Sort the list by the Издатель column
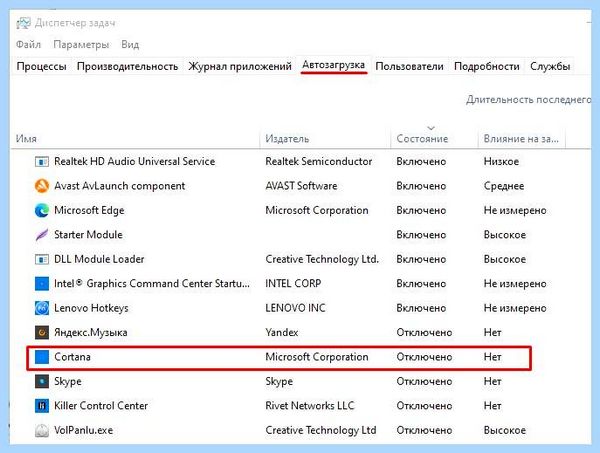 287,139
